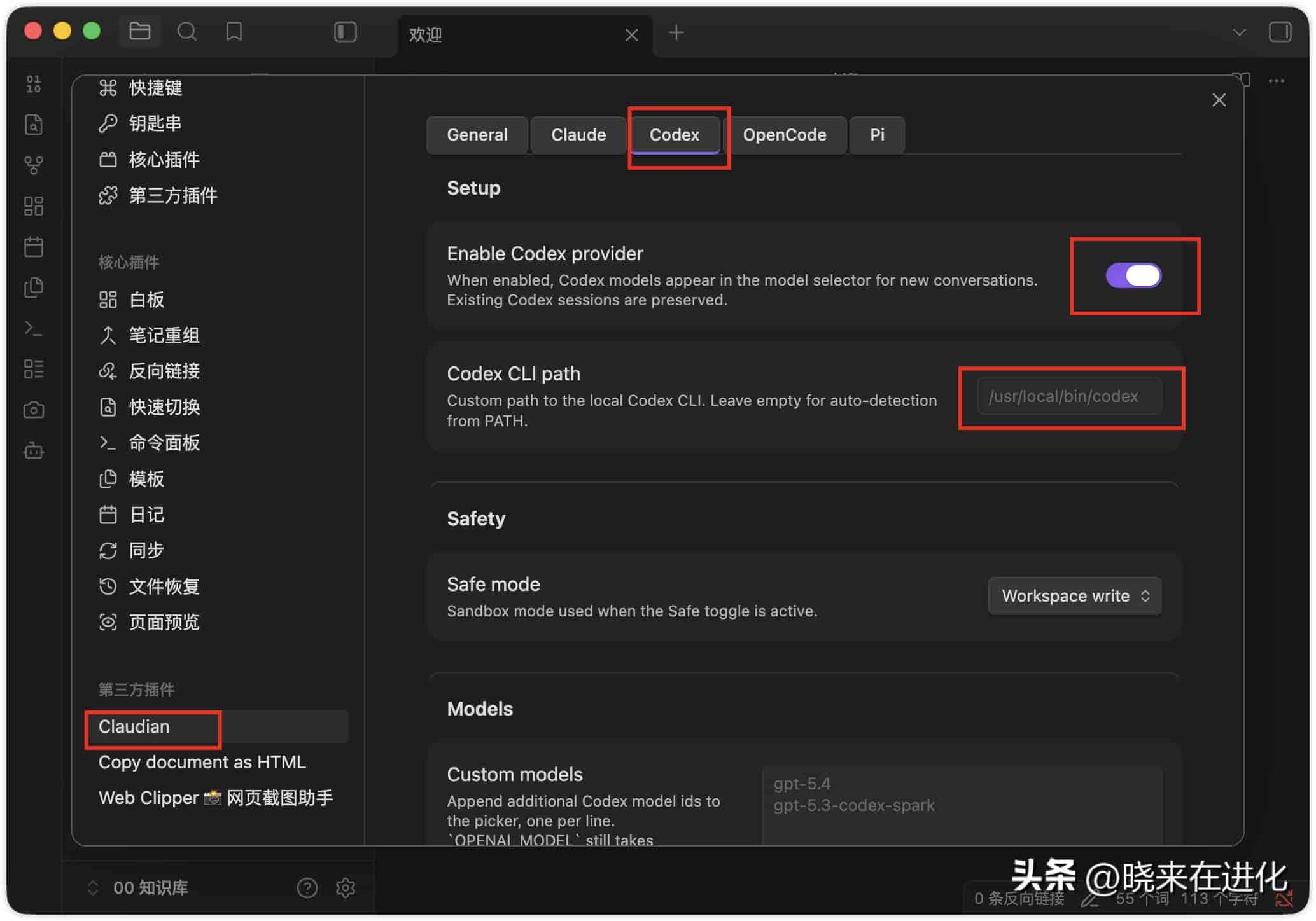The image size is (1316, 921).
Task: Toggle the right sidebar panel icon
Action: 1280,32
